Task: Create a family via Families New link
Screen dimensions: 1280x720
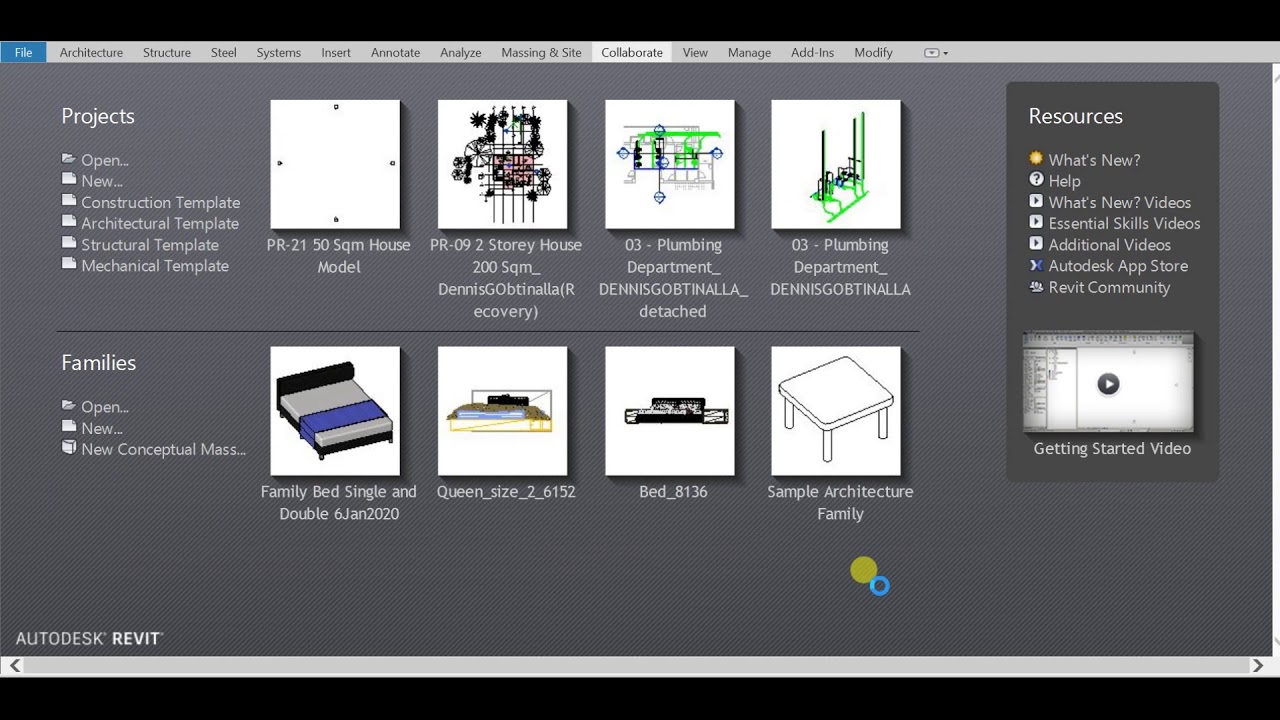Action: click(102, 428)
